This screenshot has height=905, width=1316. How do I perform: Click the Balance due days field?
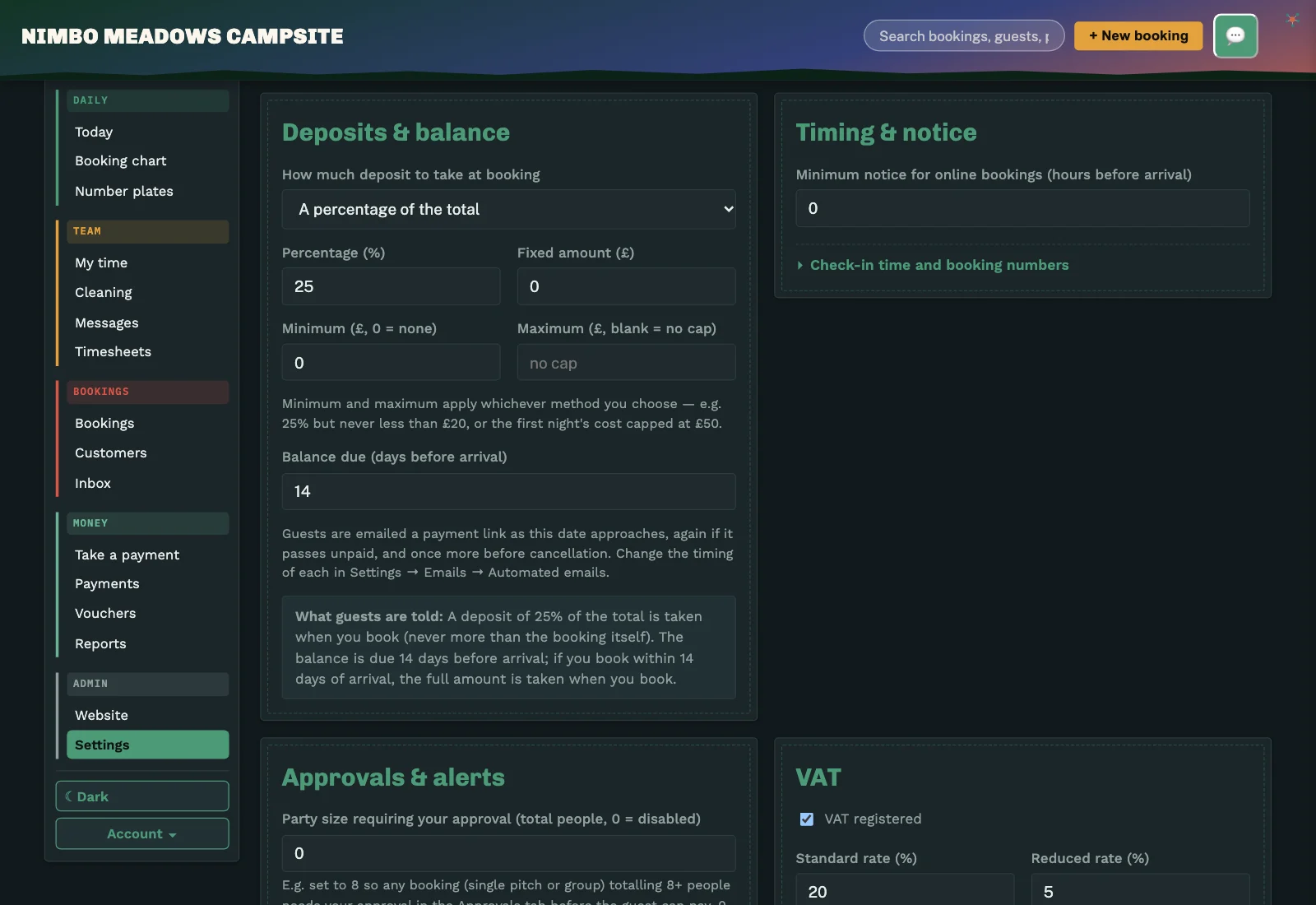[x=508, y=491]
